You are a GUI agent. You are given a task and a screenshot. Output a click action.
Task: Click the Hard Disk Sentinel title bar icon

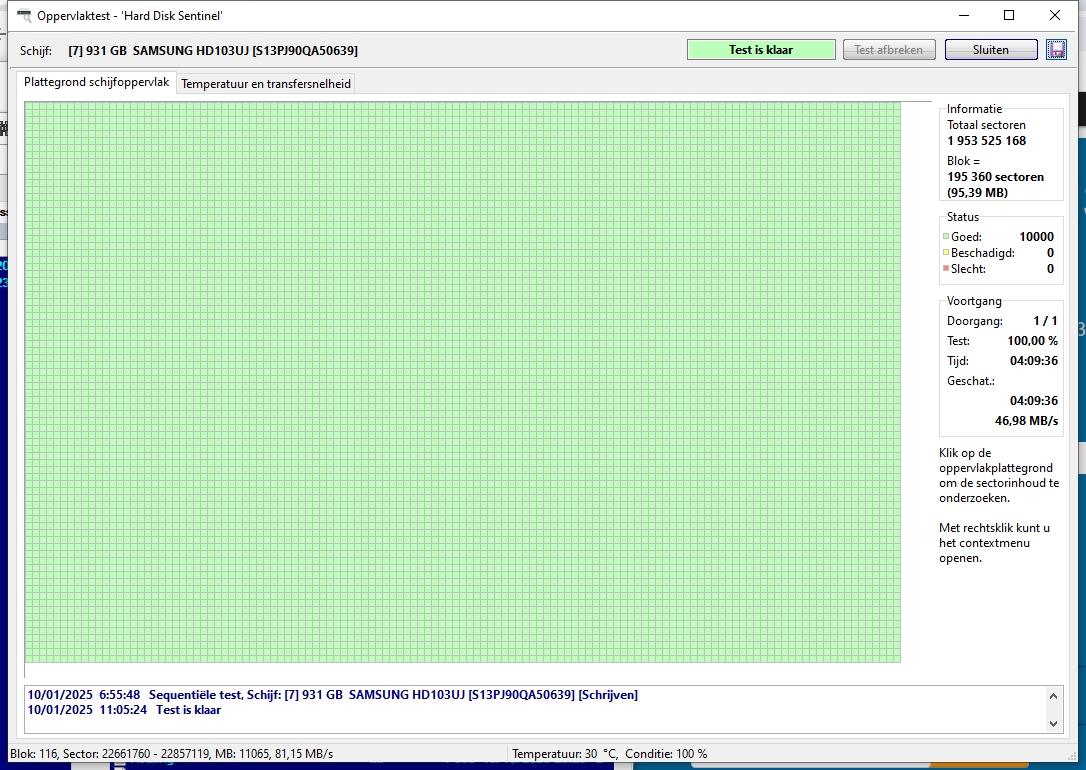24,15
